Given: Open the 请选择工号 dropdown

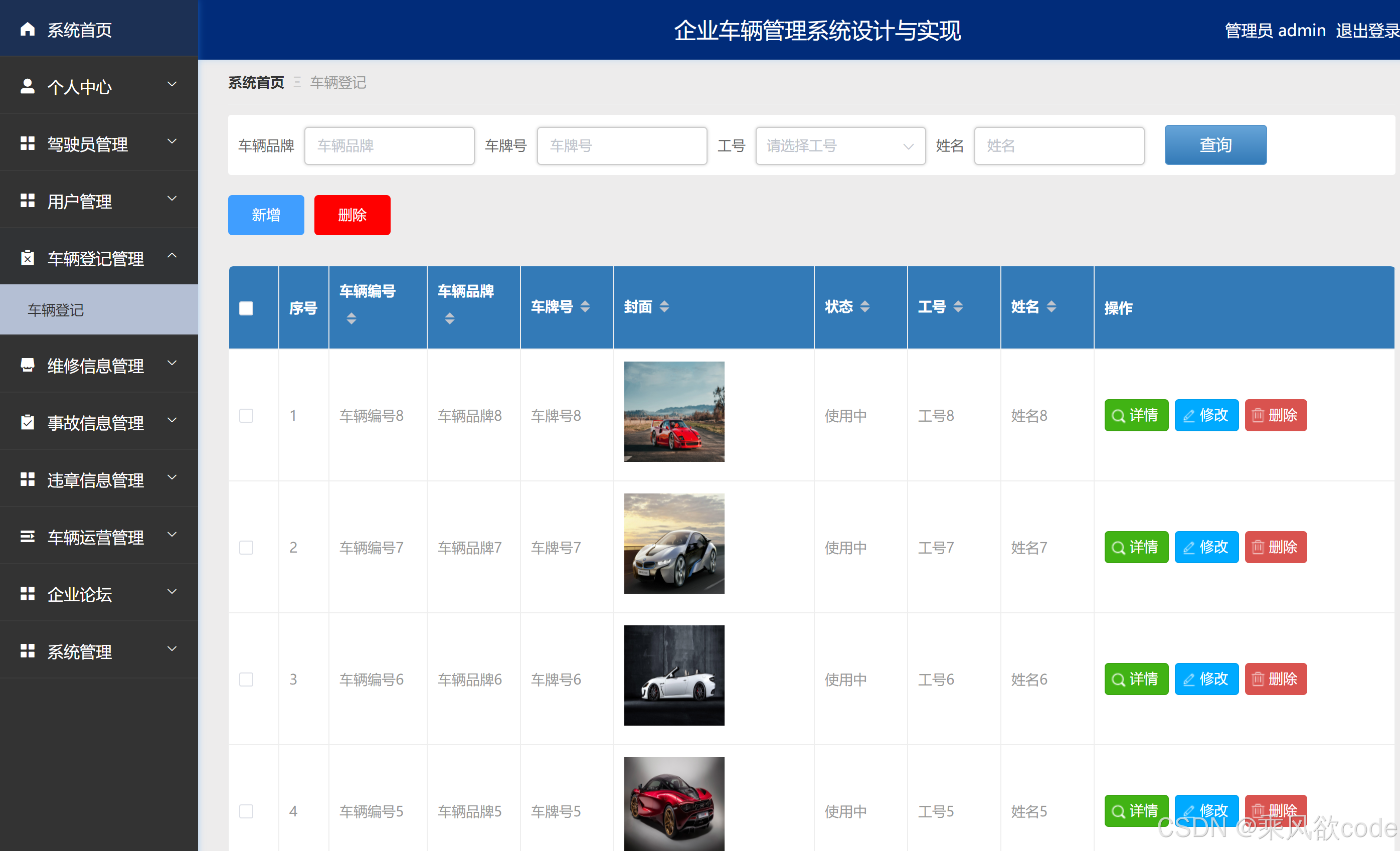Looking at the screenshot, I should tap(840, 146).
